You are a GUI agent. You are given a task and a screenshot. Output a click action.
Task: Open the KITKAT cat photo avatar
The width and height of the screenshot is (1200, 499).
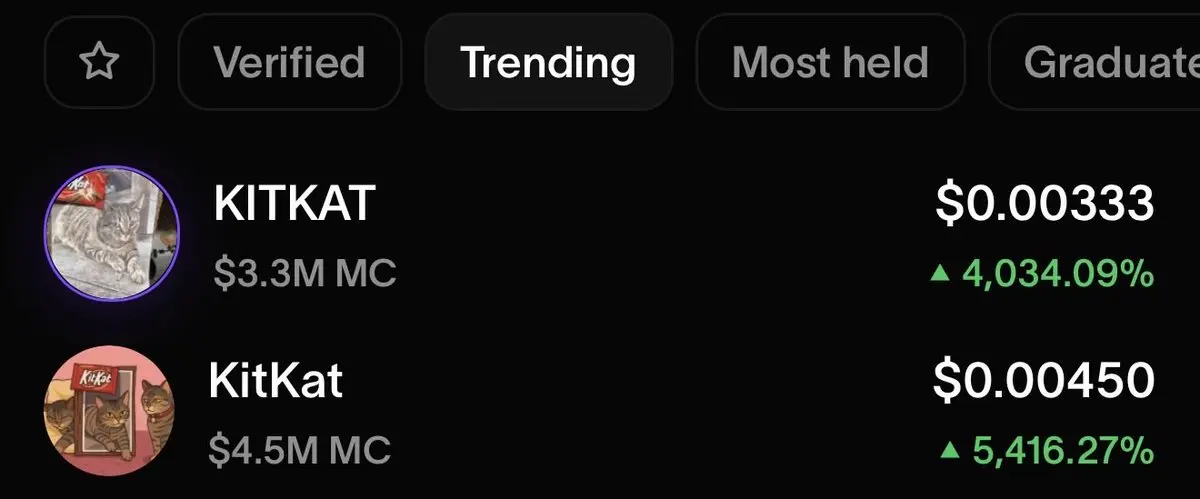click(112, 233)
